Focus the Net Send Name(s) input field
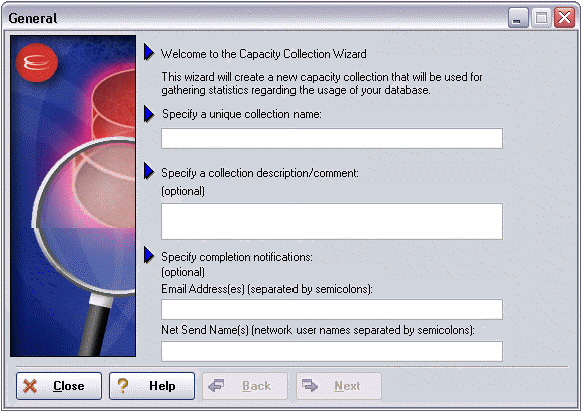This screenshot has width=584, height=413. click(332, 351)
